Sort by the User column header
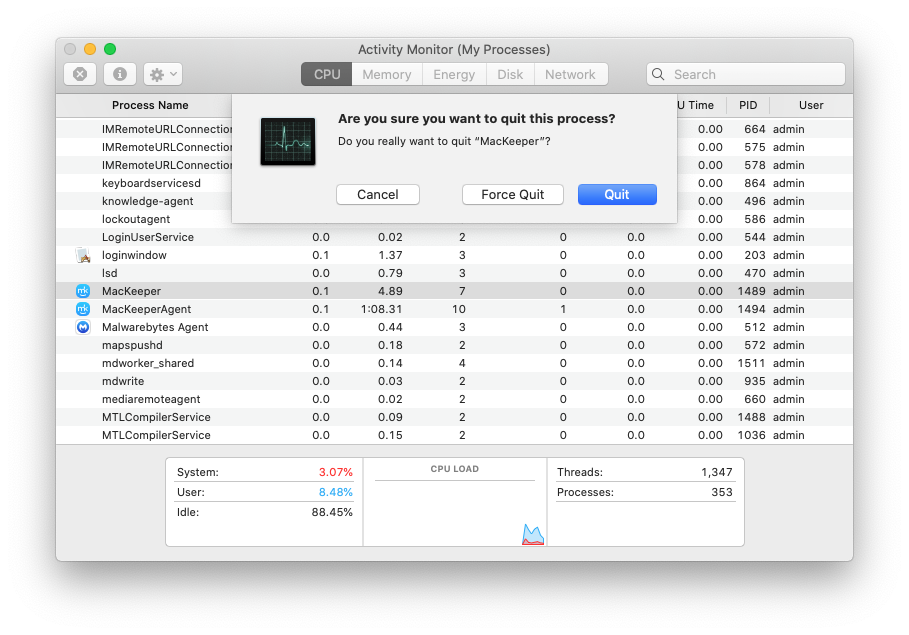 point(810,105)
